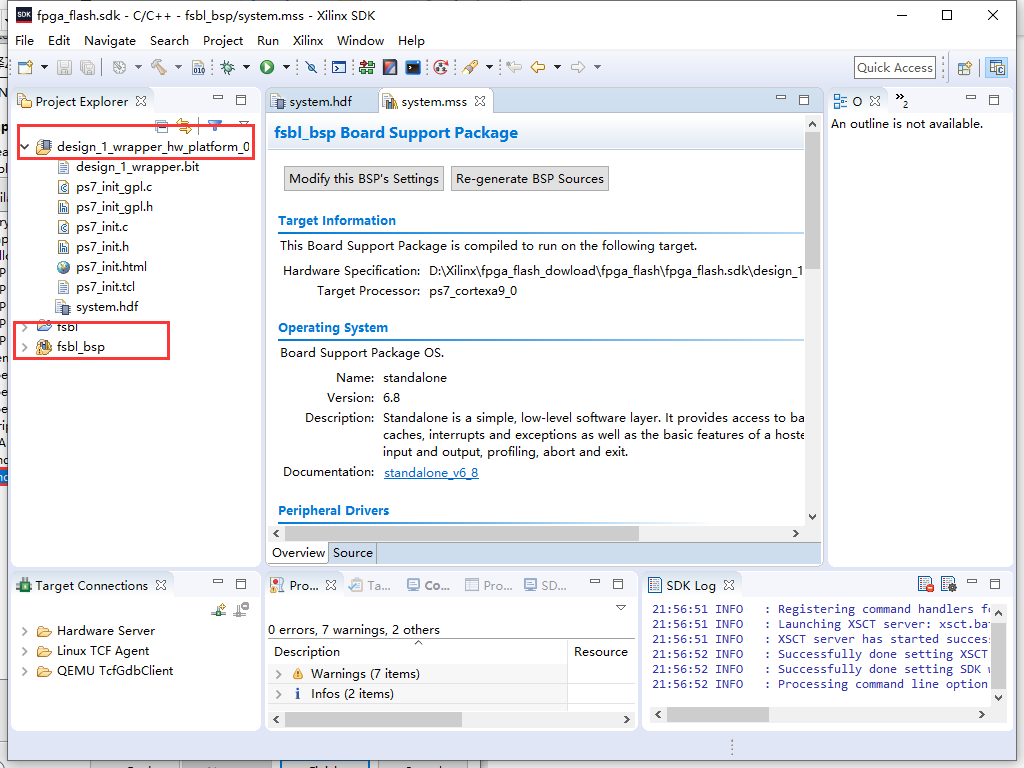Maximize the Project Explorer panel

pos(241,100)
